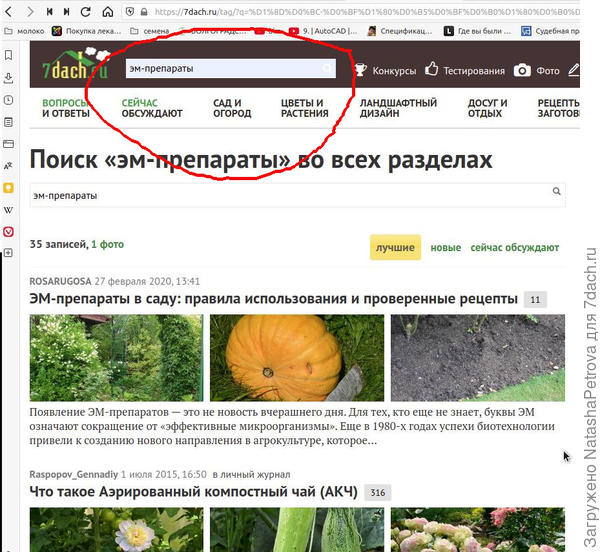Image resolution: width=600 pixels, height=552 pixels.
Task: Click the padlock site security icon
Action: click(144, 12)
